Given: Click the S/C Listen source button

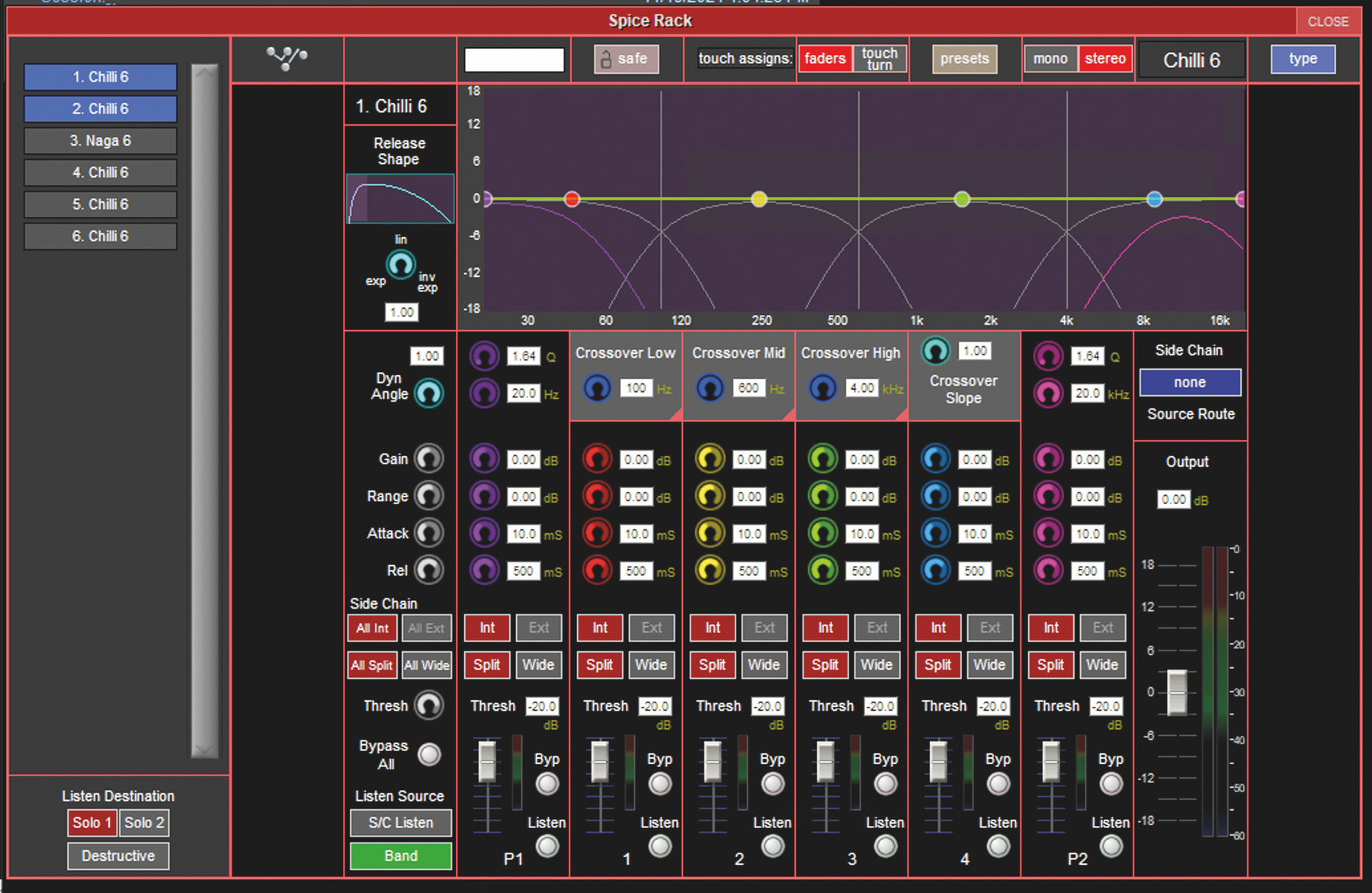Looking at the screenshot, I should coord(401,823).
